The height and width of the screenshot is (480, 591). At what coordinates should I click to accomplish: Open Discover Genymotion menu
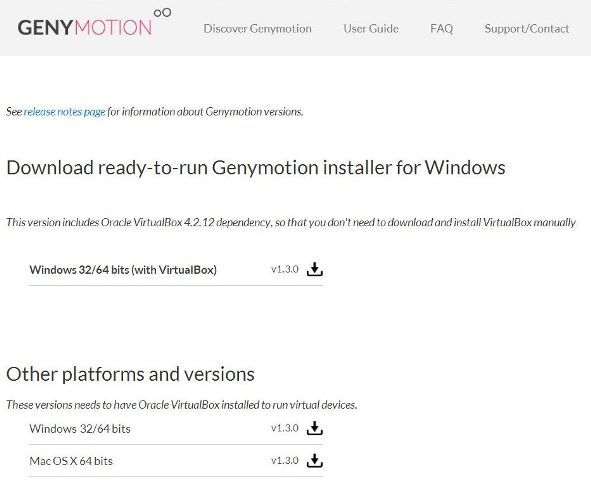(257, 29)
